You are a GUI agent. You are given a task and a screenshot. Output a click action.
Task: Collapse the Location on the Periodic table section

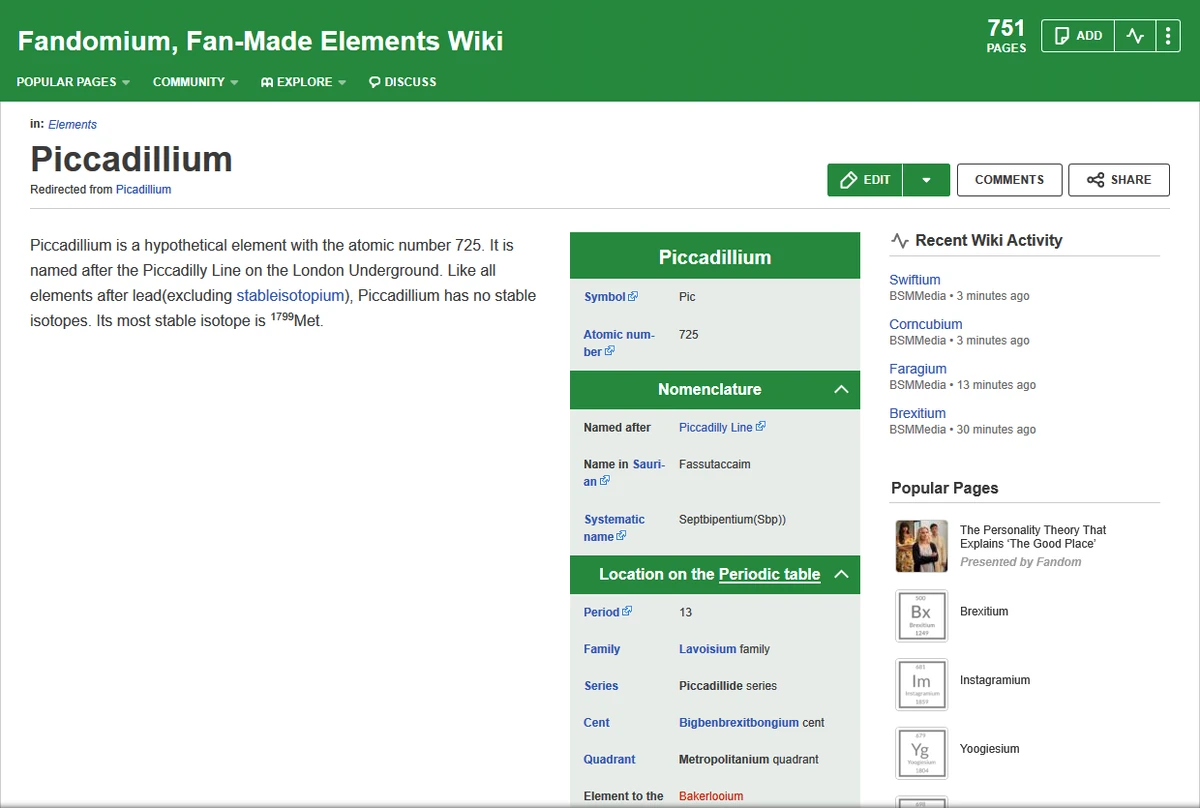tap(843, 574)
